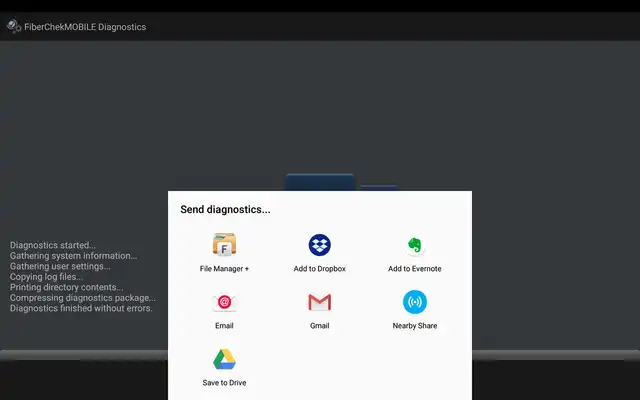Click the 'File Manager +' label

coord(224,269)
